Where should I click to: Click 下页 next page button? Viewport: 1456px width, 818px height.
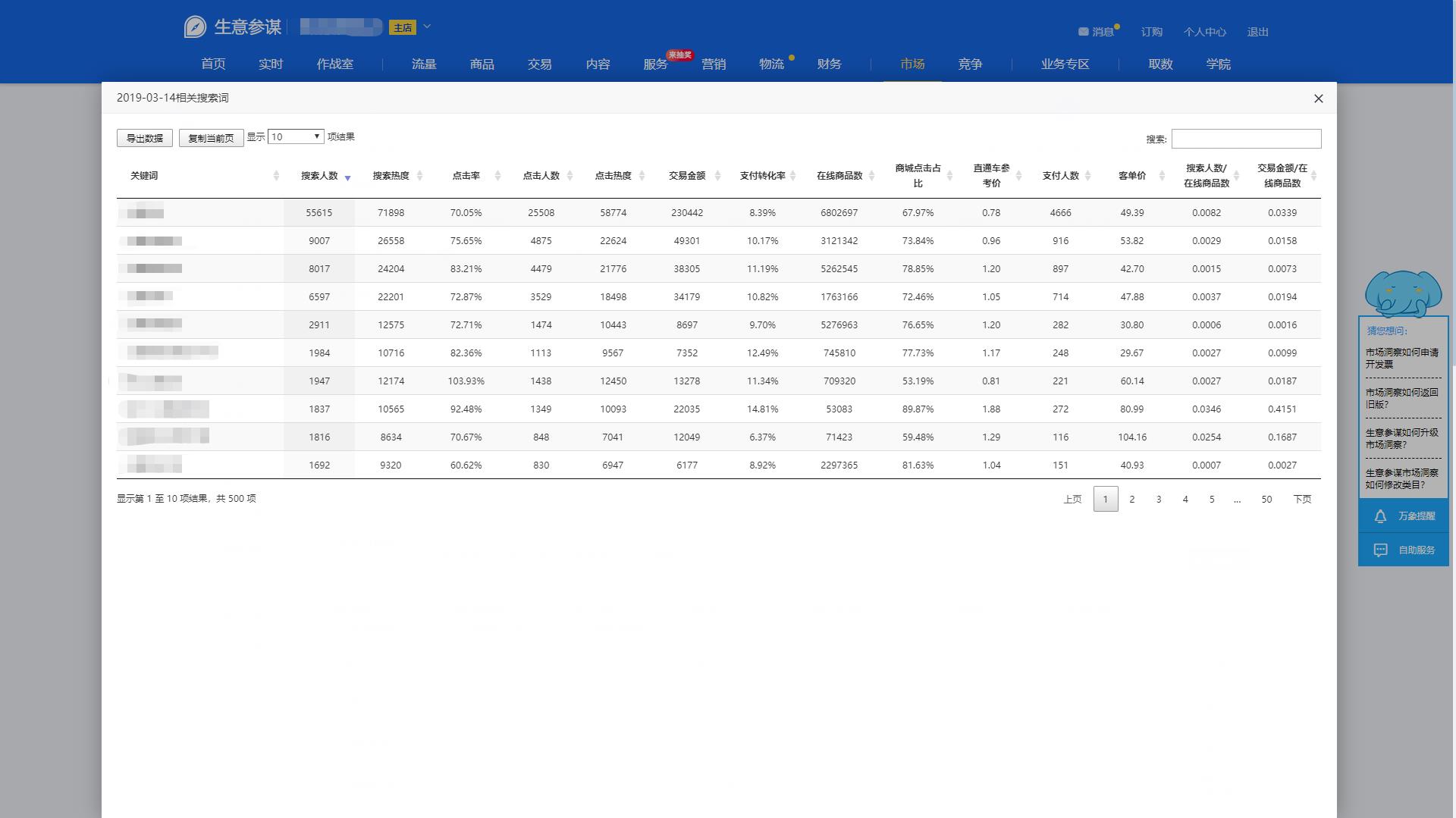click(x=1302, y=499)
